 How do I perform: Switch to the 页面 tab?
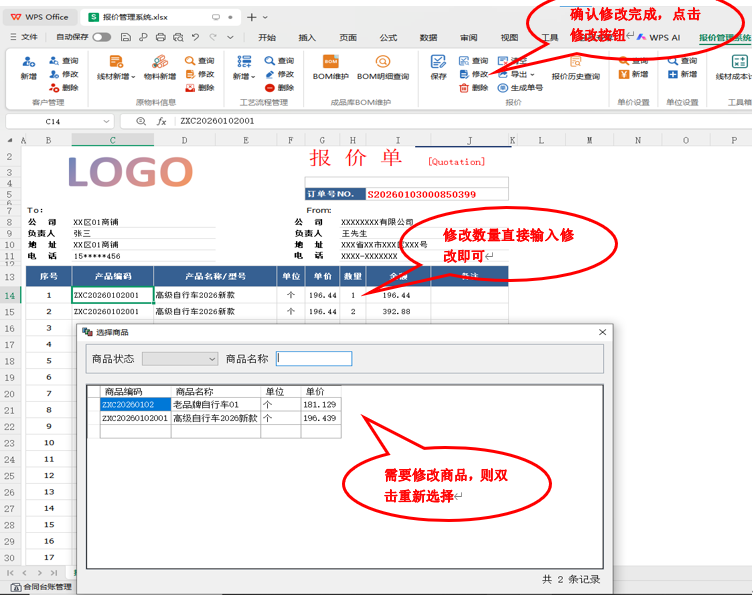(x=348, y=37)
